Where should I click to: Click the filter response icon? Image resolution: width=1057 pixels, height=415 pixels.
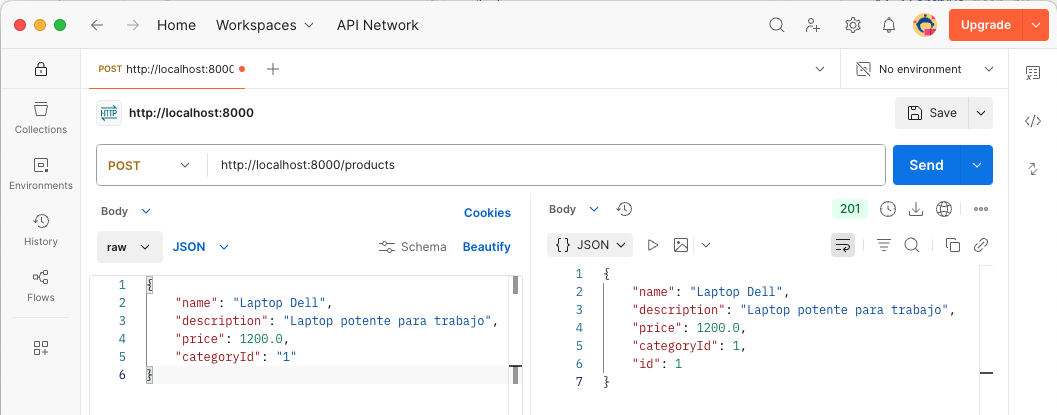[x=884, y=245]
